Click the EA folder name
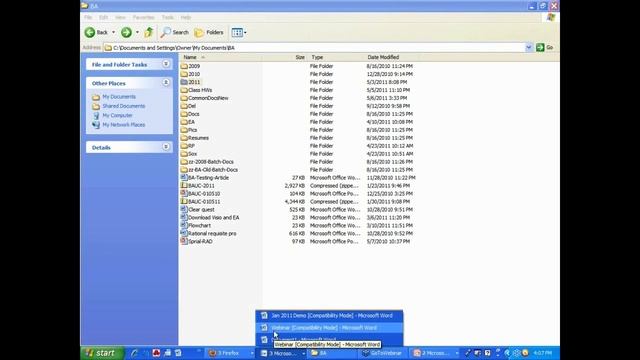Screen dimensions: 640x360 tap(191, 122)
